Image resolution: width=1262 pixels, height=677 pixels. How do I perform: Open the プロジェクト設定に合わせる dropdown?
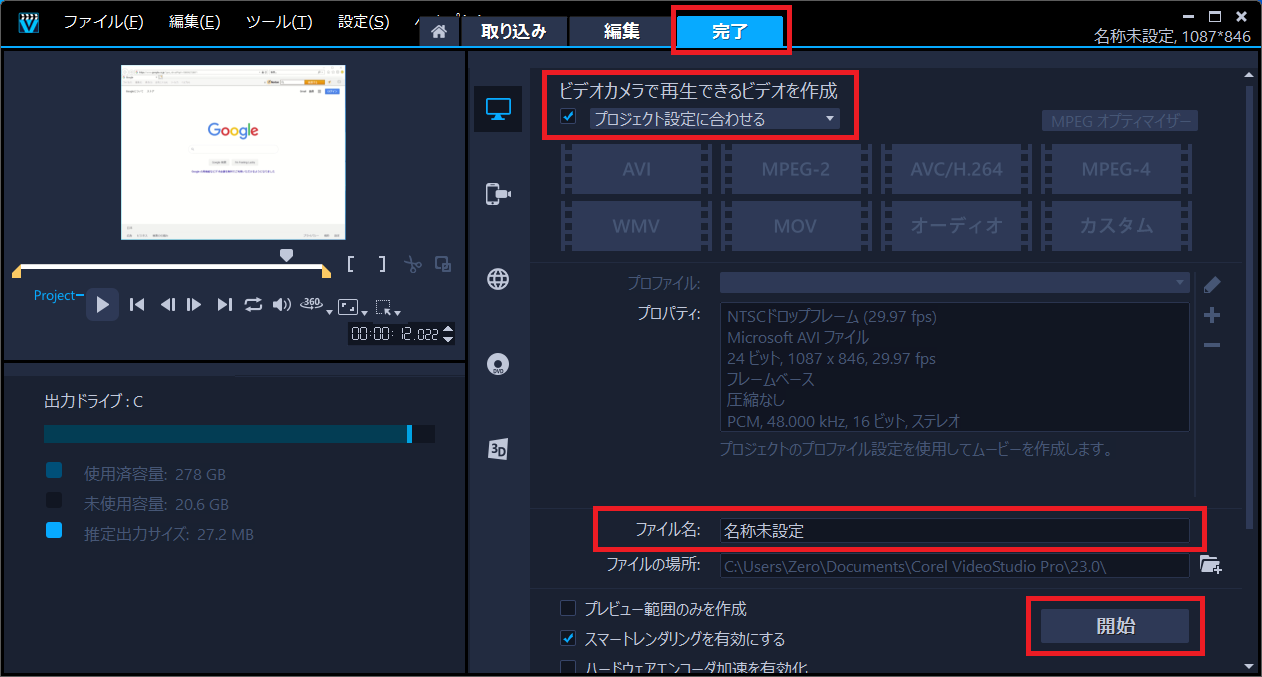click(714, 119)
